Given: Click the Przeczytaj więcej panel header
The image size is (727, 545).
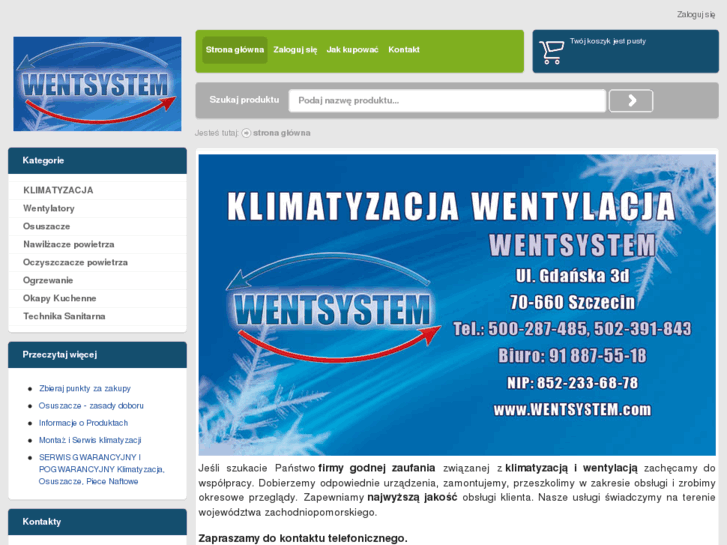Looking at the screenshot, I should [97, 355].
